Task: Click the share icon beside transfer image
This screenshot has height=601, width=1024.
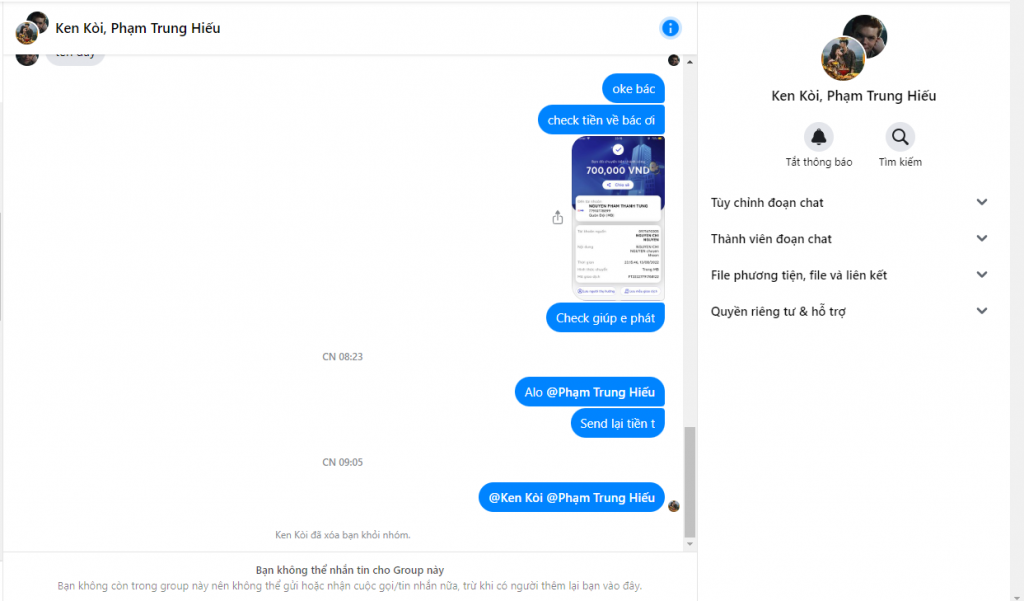Action: [557, 218]
